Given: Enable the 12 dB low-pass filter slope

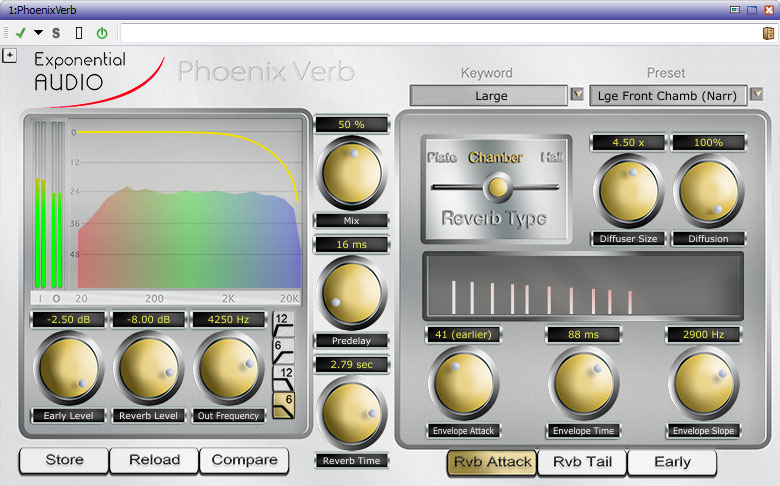Looking at the screenshot, I should [284, 377].
